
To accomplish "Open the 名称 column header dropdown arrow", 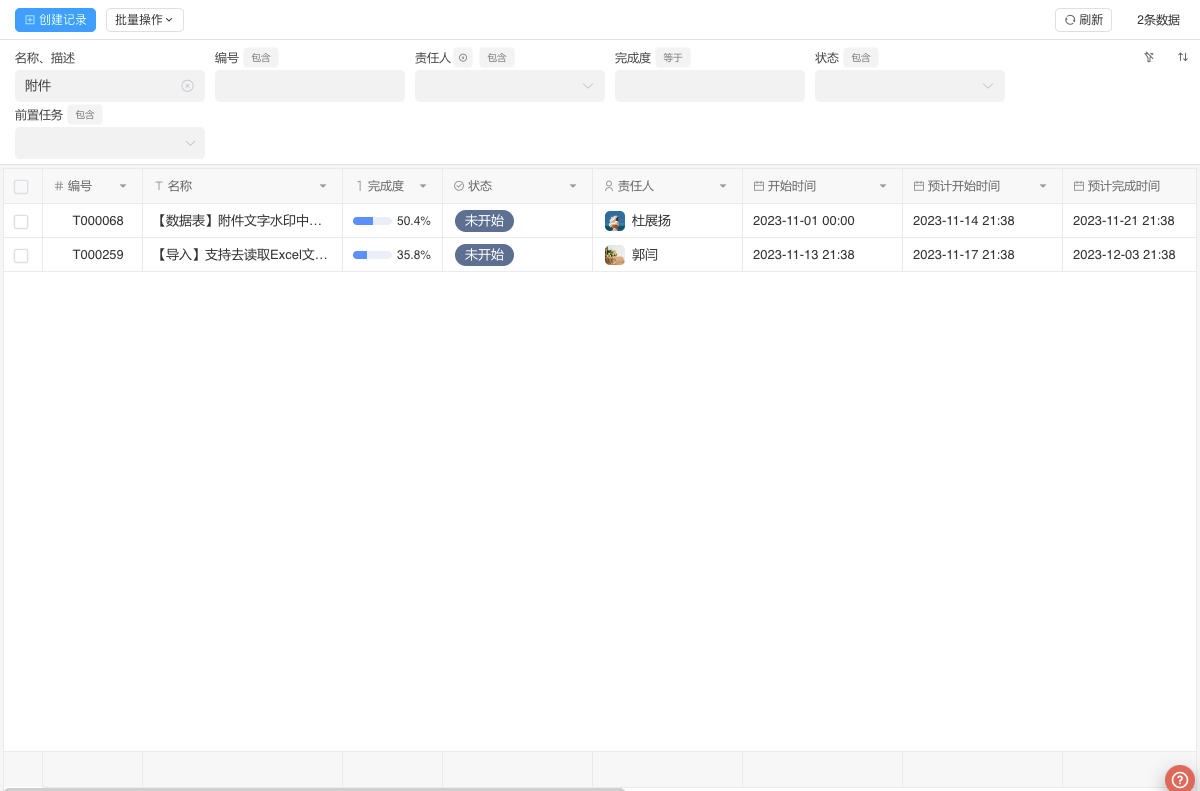I will coord(323,186).
